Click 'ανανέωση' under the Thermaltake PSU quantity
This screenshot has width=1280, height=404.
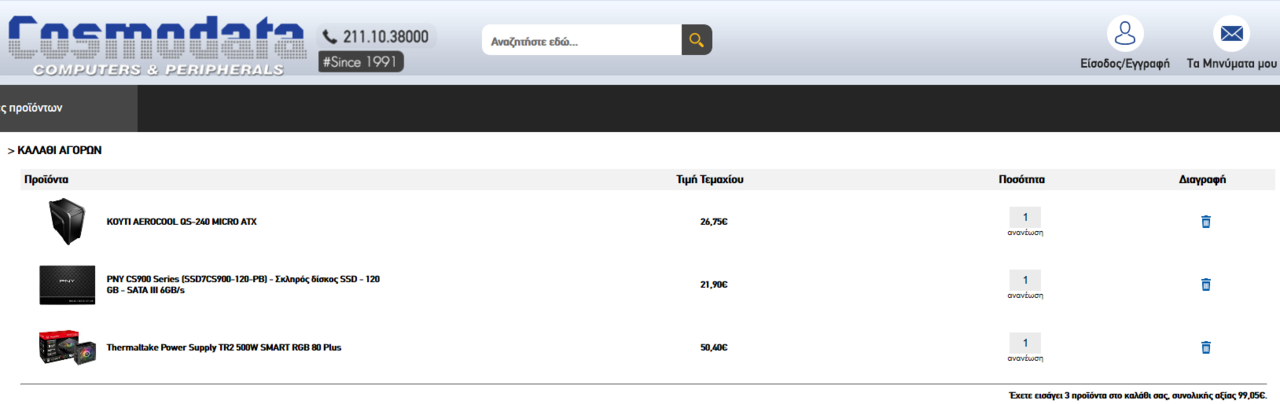(1025, 358)
